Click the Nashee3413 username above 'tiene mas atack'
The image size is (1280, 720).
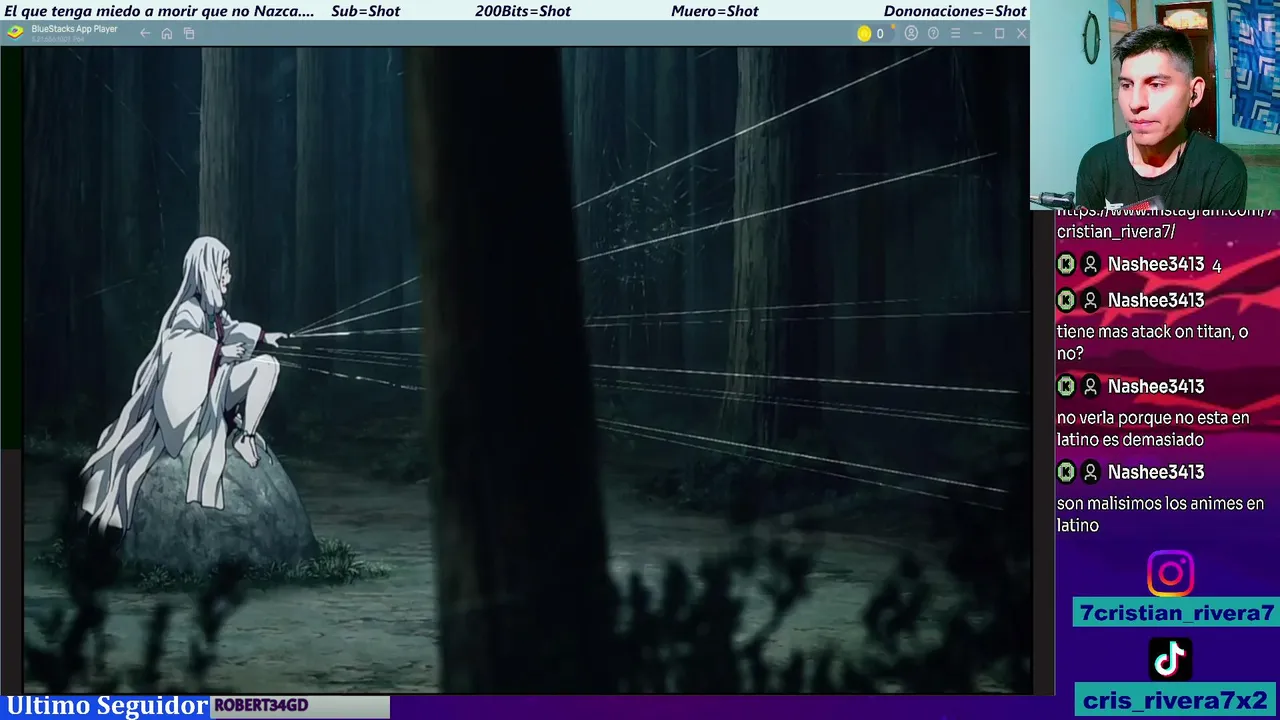click(1156, 300)
